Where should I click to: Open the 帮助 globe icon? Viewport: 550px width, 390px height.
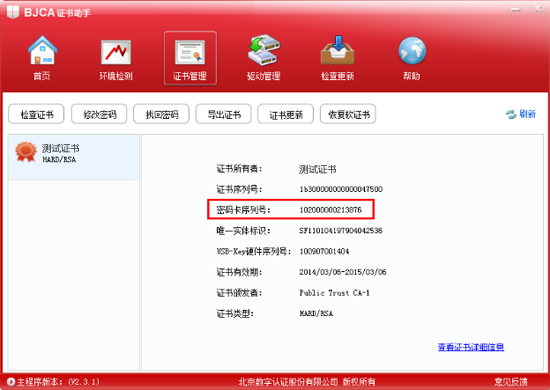pos(412,51)
